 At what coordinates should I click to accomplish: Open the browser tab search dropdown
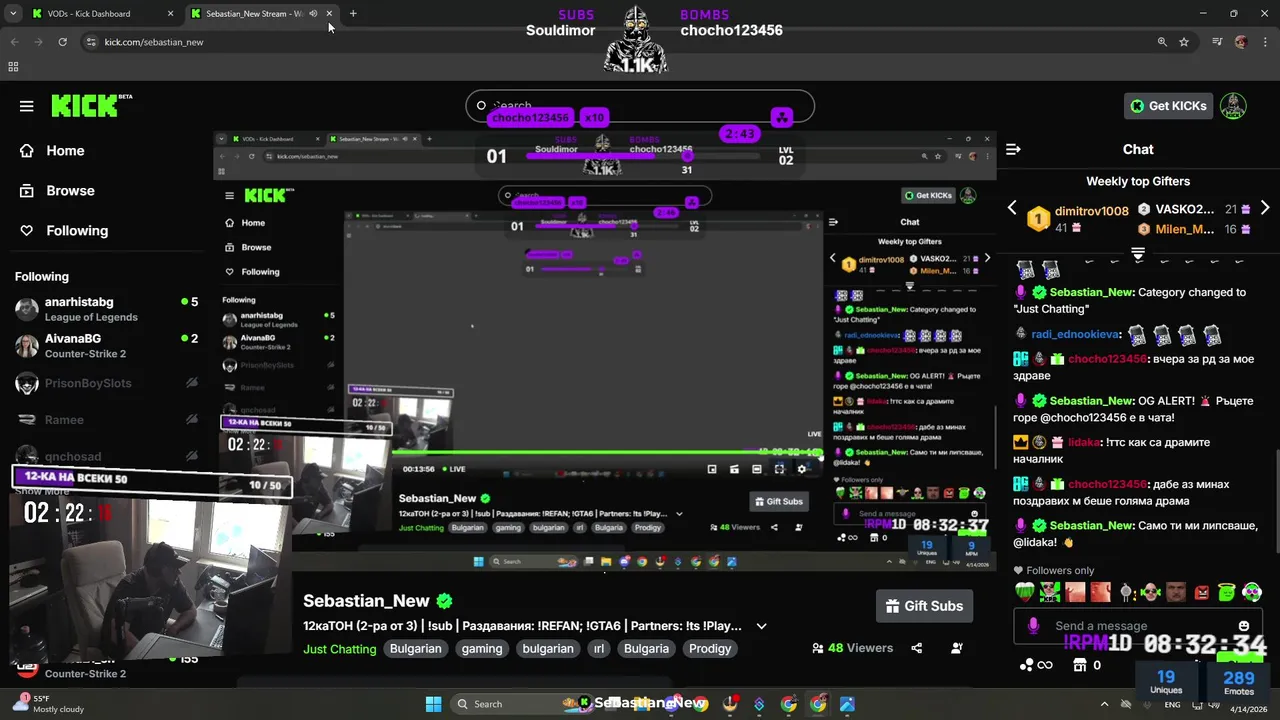click(x=12, y=13)
